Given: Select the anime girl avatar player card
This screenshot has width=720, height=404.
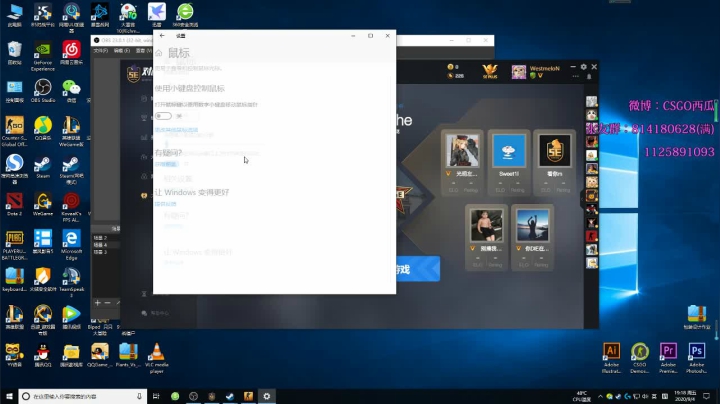Looking at the screenshot, I should click(x=462, y=163).
